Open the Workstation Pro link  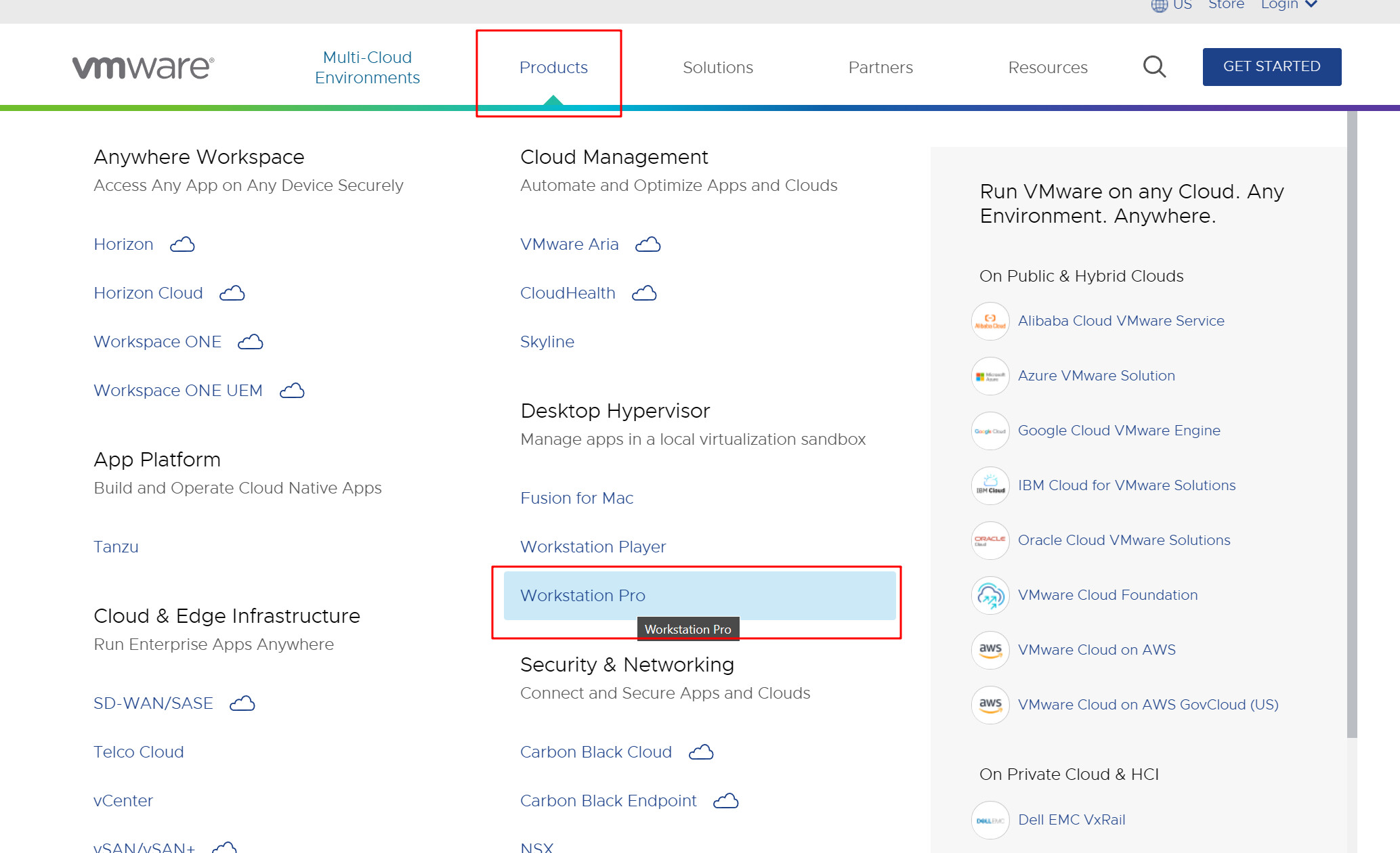(x=582, y=596)
